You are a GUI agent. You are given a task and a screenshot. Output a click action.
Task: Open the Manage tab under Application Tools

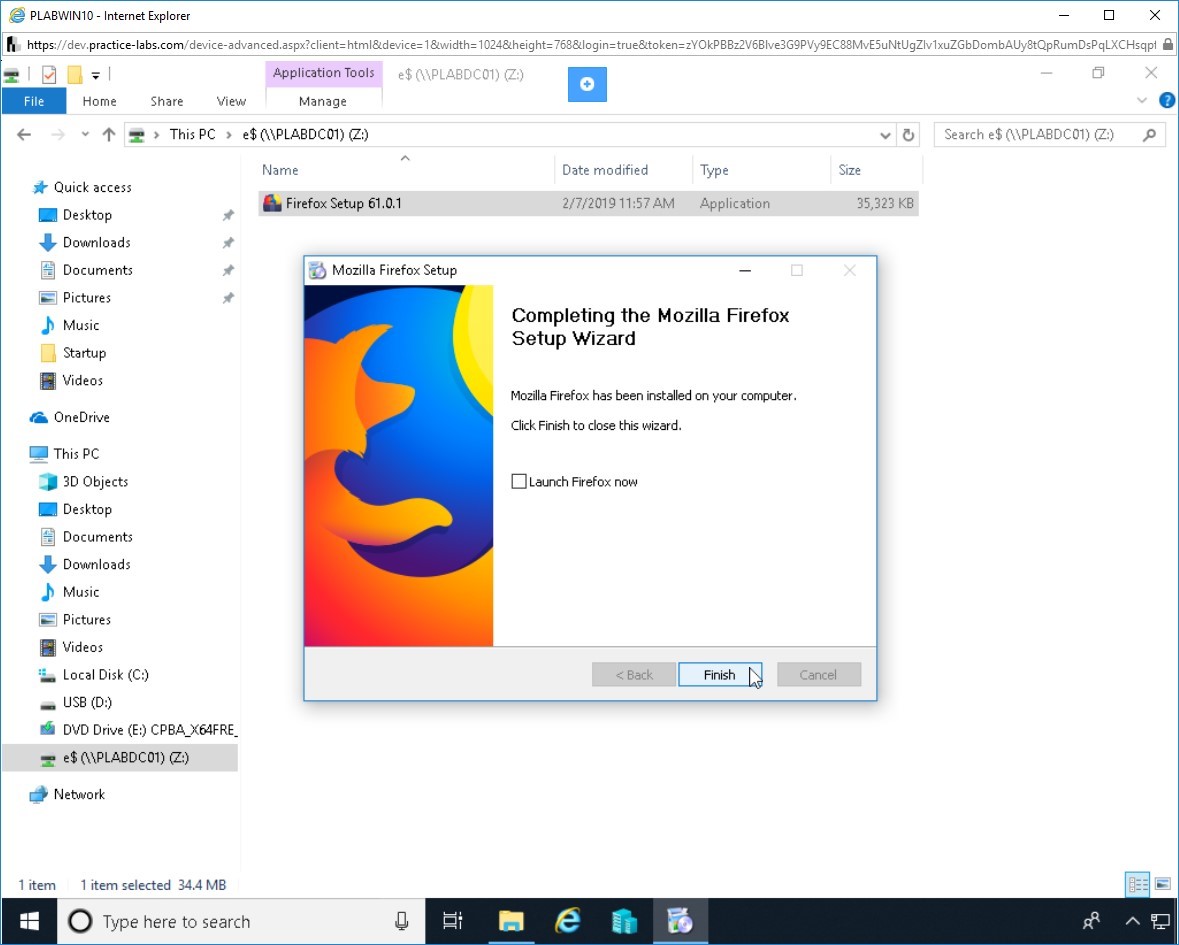tap(323, 101)
